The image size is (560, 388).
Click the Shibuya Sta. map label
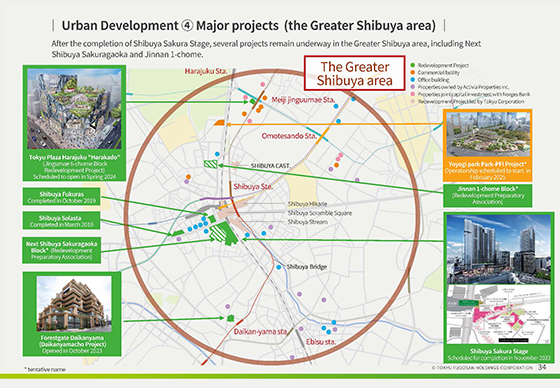point(253,187)
